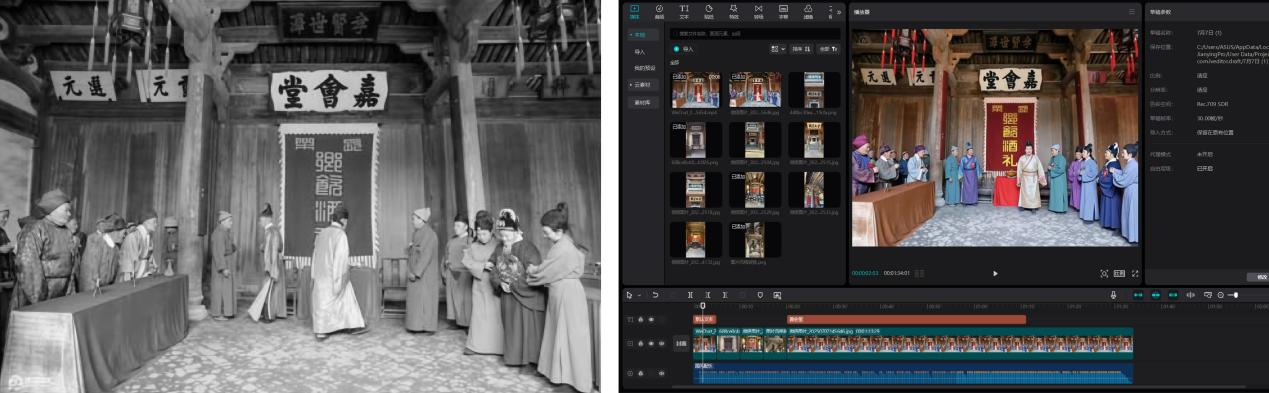The width and height of the screenshot is (1269, 393).
Task: Open the Filters tab in the top toolbar
Action: (809, 11)
